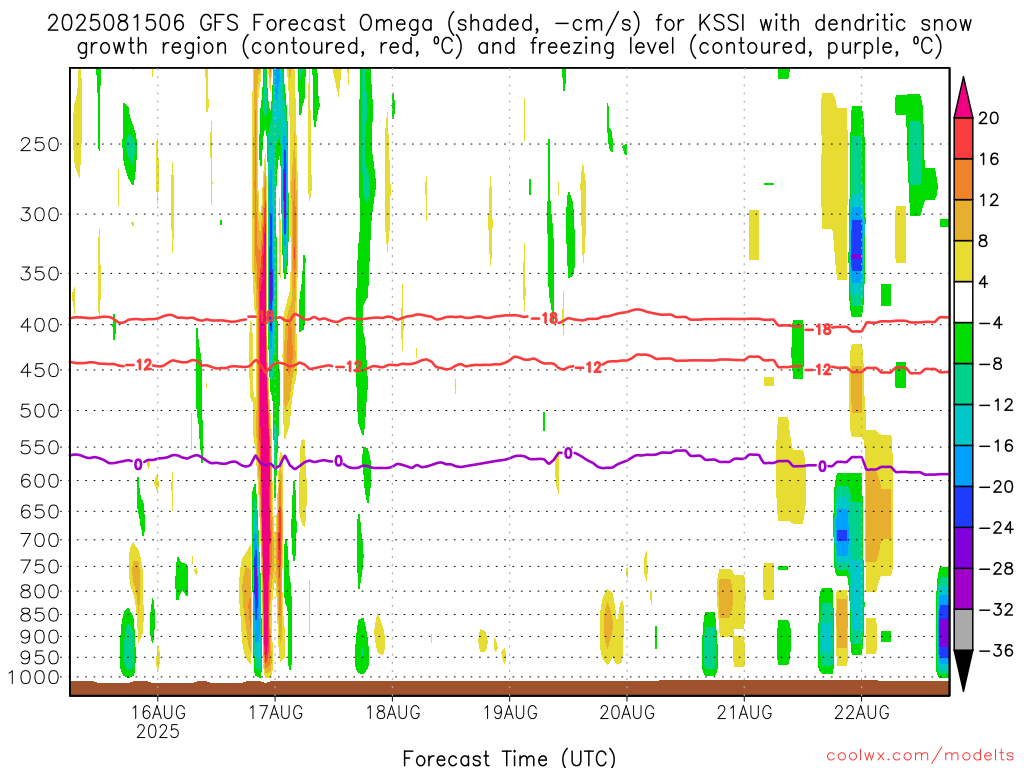1024x768 pixels.
Task: Select the 650 pressure level axis label
Action: (40, 511)
